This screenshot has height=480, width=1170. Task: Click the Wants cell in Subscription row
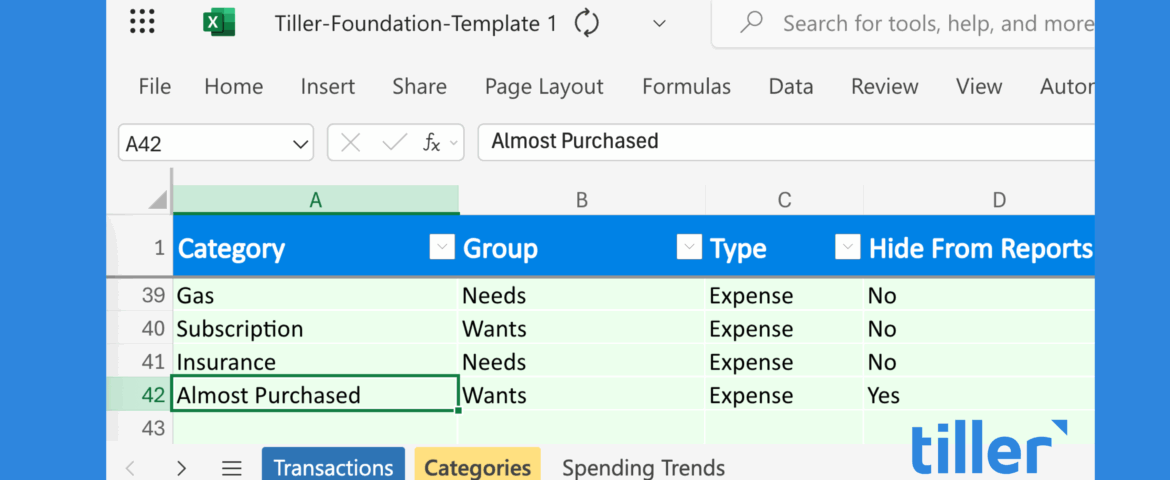point(582,328)
